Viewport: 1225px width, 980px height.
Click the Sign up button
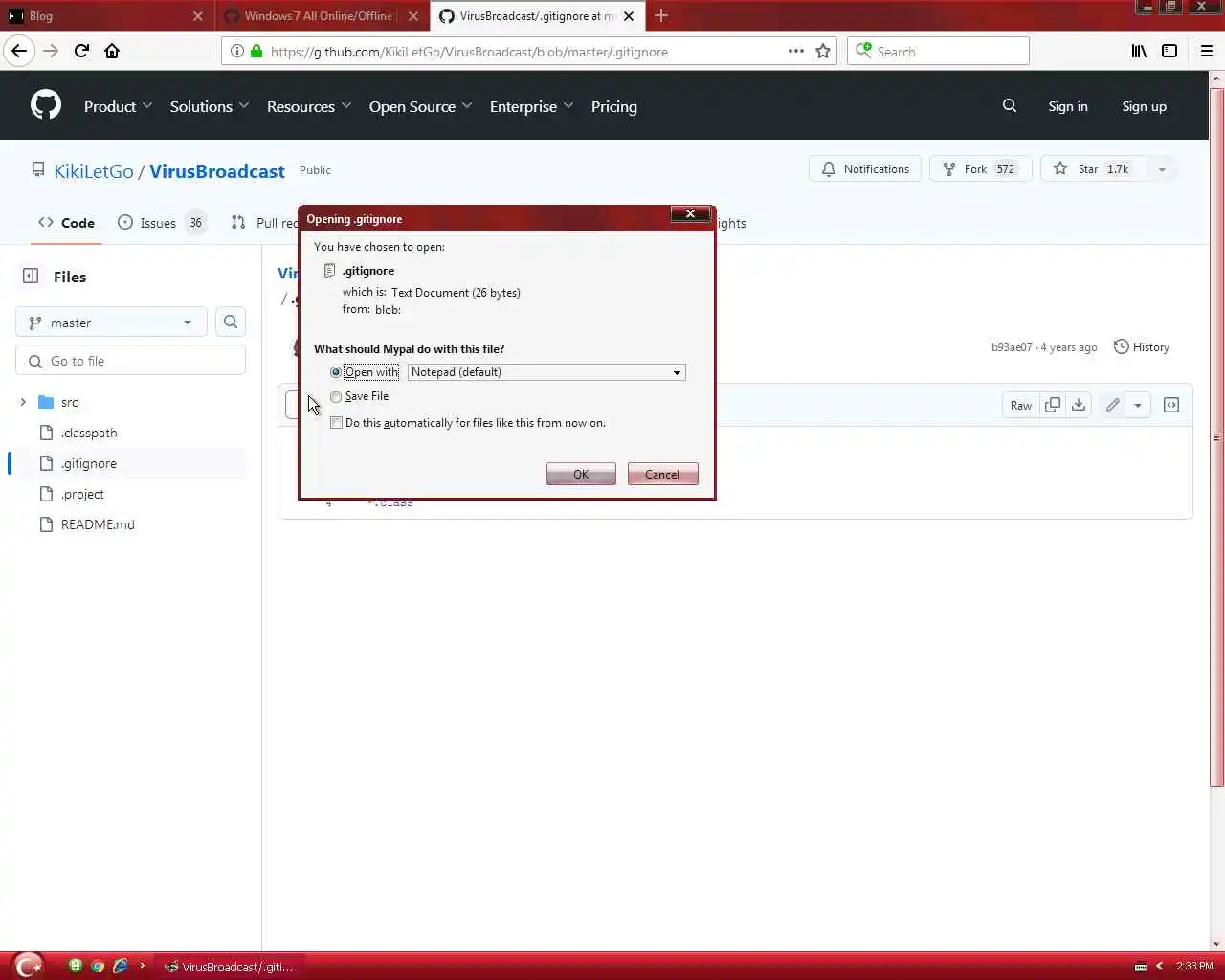(1145, 106)
